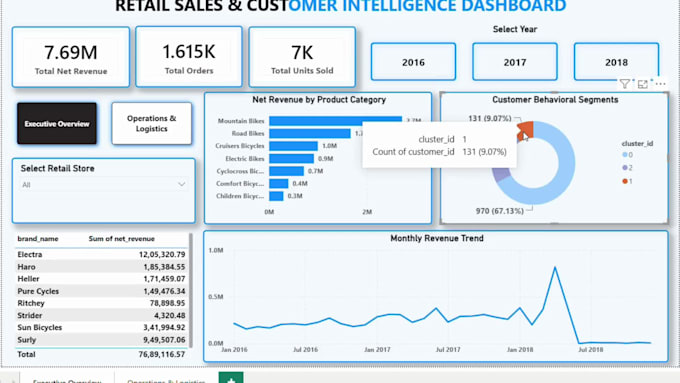Click the Children Bicycles bar
The width and height of the screenshot is (680, 383).
(276, 196)
